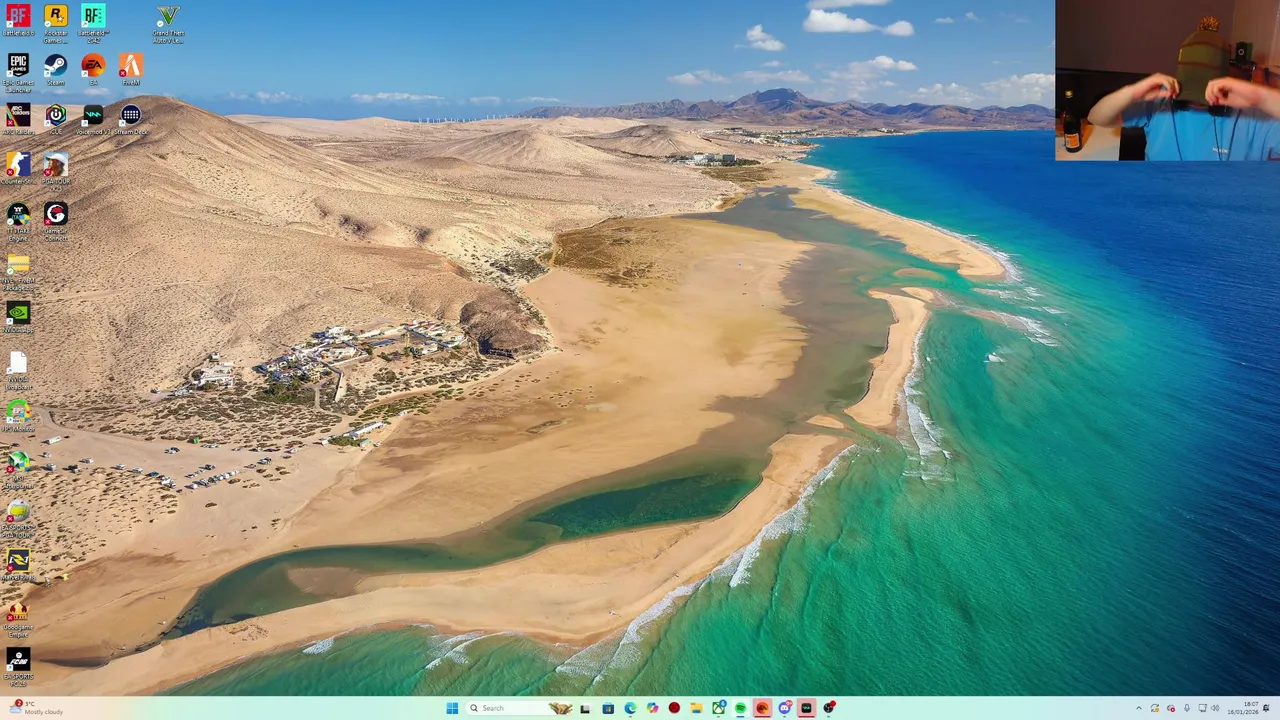Click the Voicemod V3 desktop icon
This screenshot has height=720, width=1280.
(x=93, y=119)
